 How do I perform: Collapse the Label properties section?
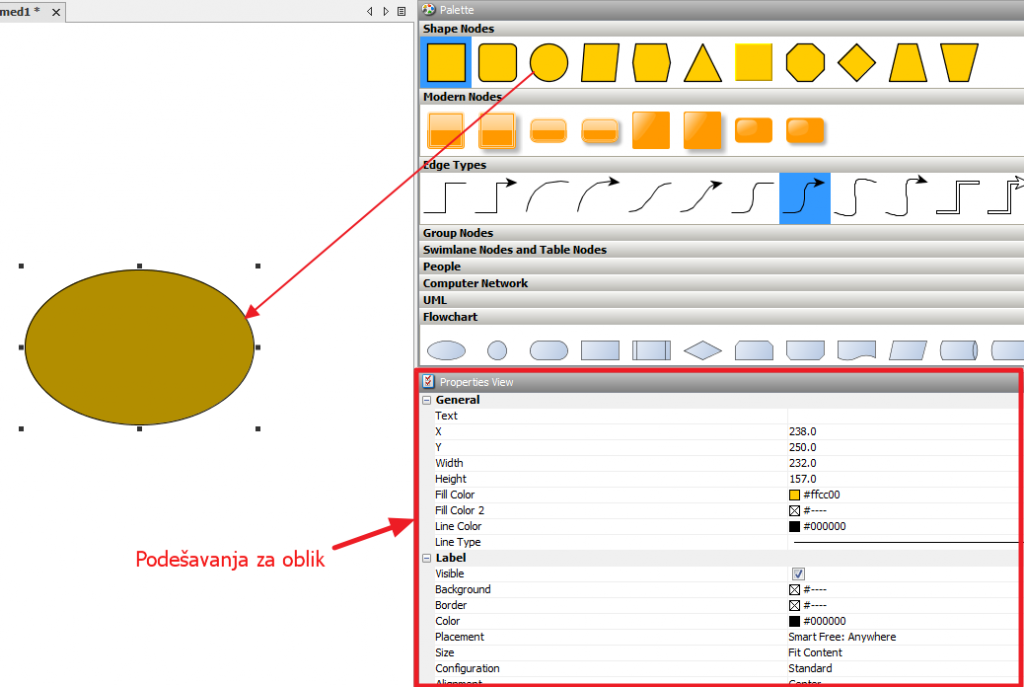point(426,558)
